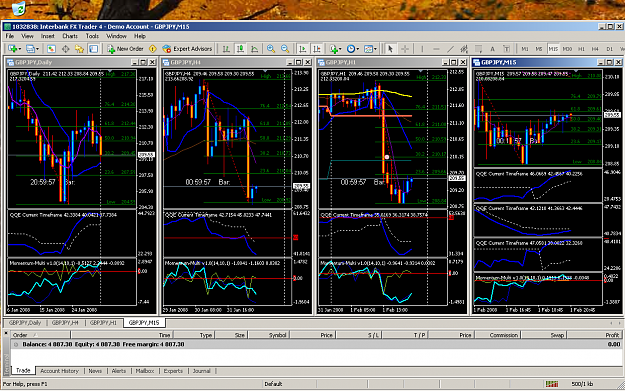Open the Navigator star-folder icon
Viewport: 625px width, 391px height.
[x=79, y=49]
